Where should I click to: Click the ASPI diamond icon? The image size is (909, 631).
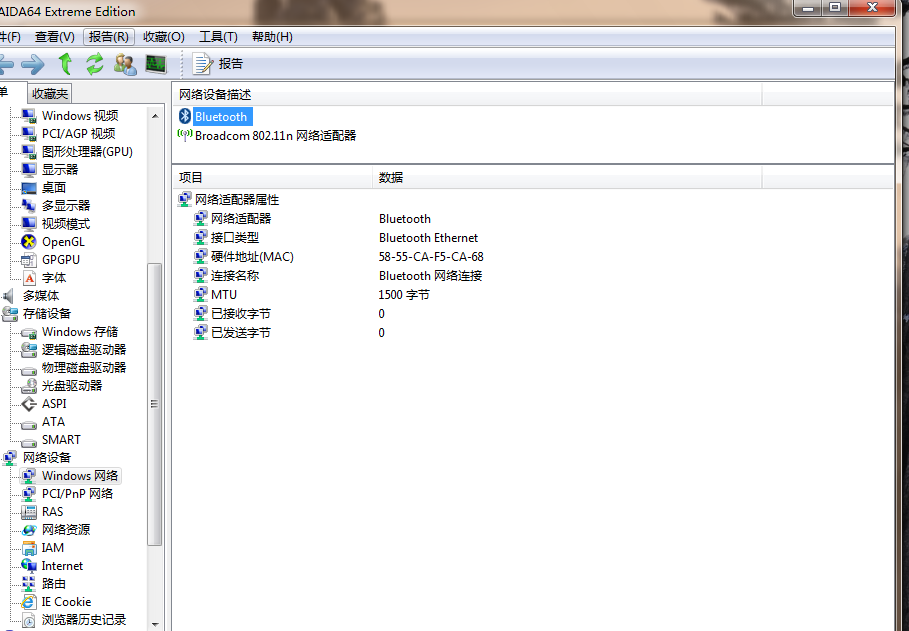(x=28, y=404)
